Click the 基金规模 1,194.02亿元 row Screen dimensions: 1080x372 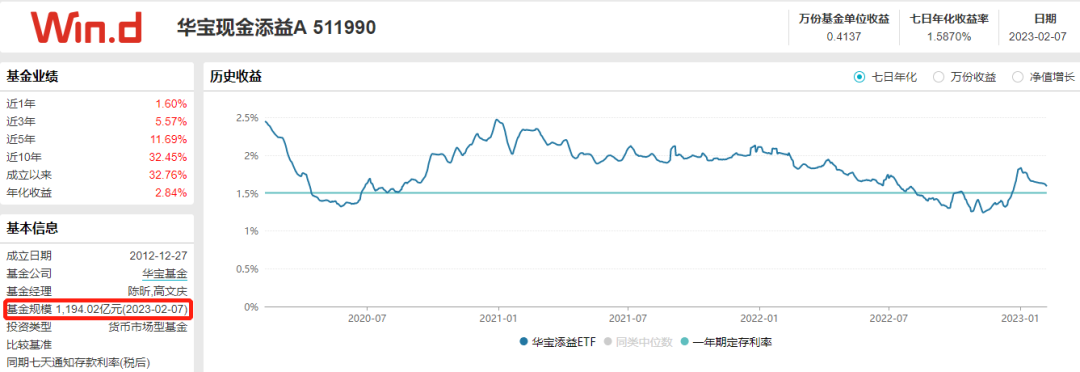point(97,309)
